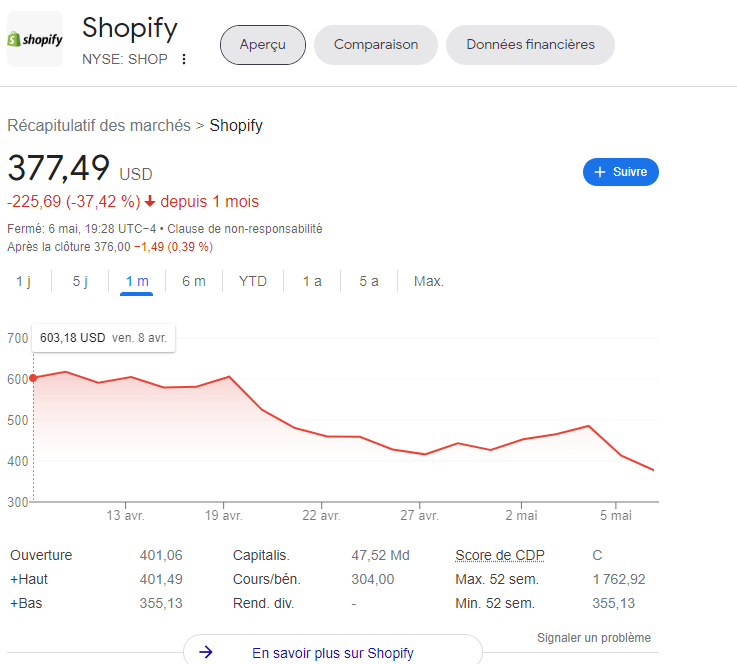Select the 1 j time range
Screen dimensions: 737x664
coord(23,281)
